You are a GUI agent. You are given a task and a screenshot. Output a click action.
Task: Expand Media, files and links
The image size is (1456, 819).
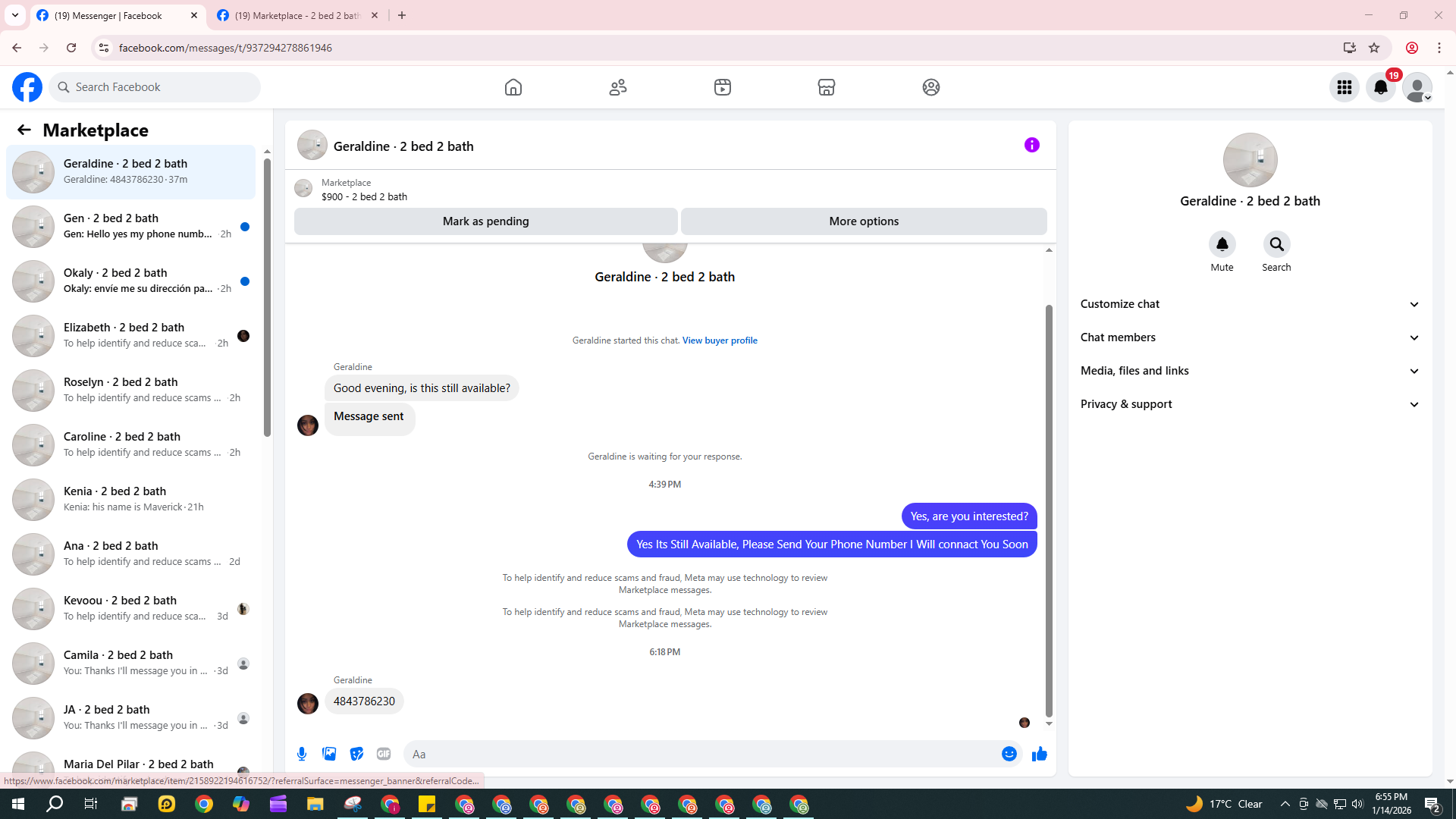(x=1249, y=371)
